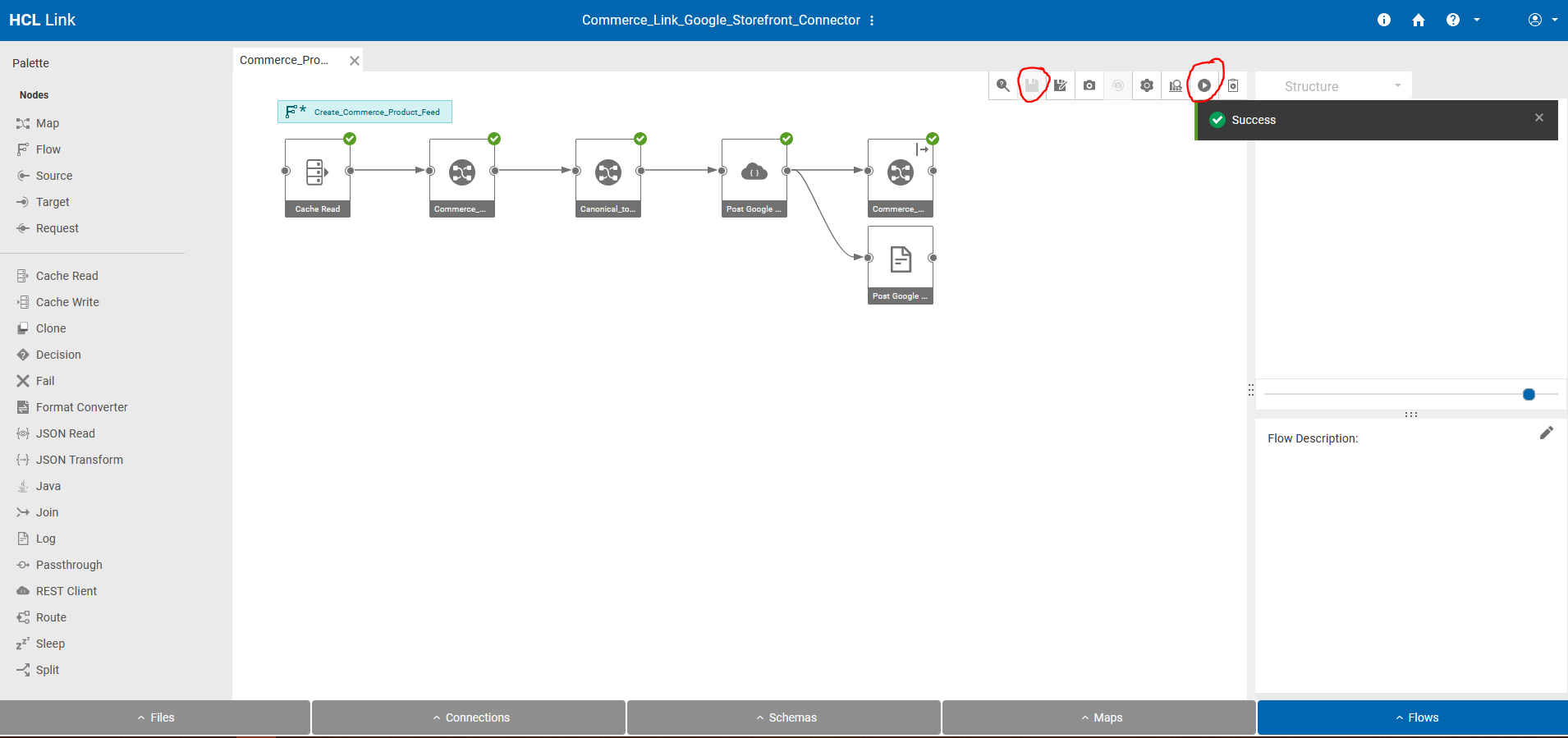This screenshot has width=1568, height=738.
Task: Close the Commerce_Pro... tab
Action: (x=355, y=61)
